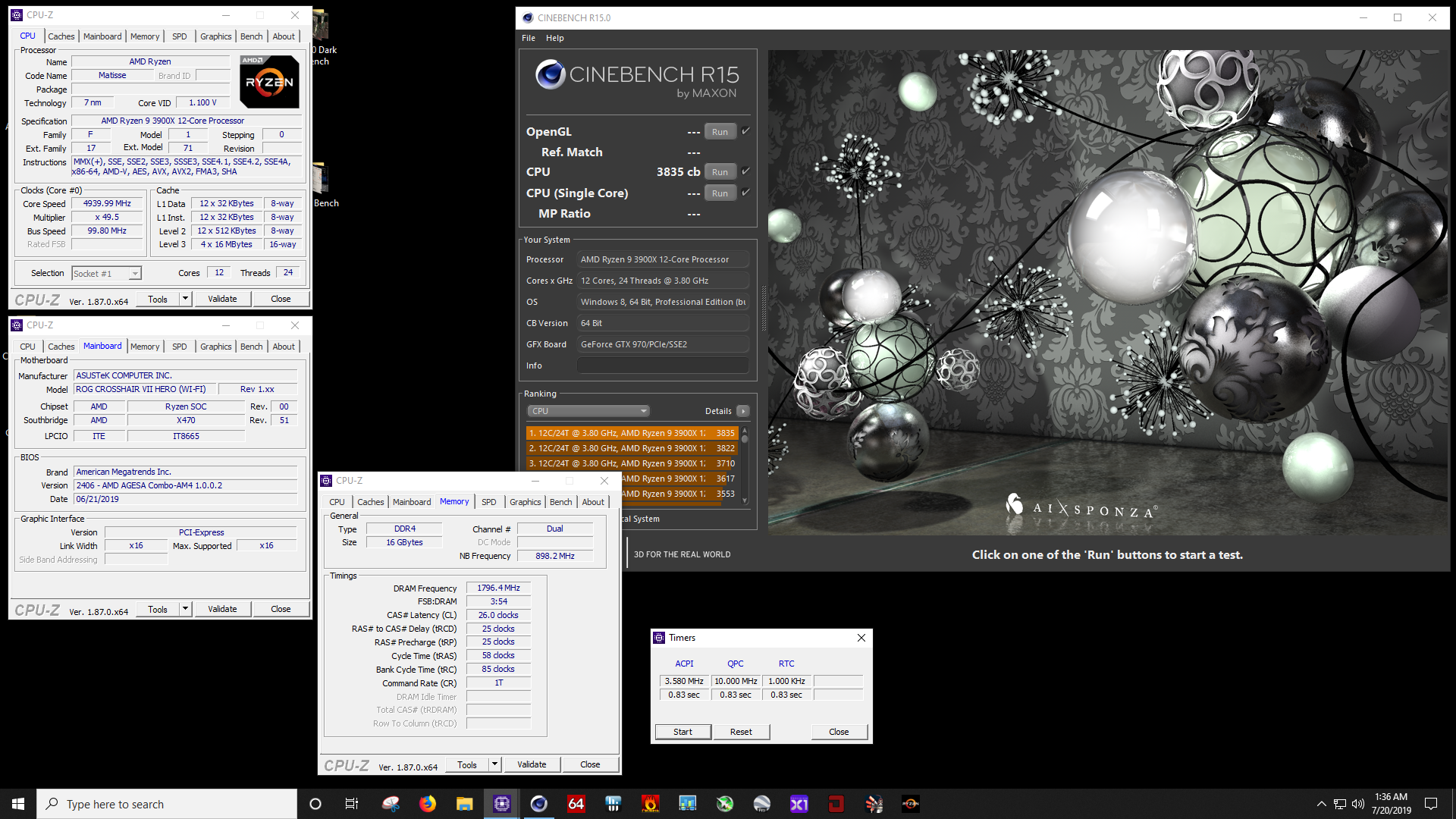Click the Cinebench taskbar icon
This screenshot has width=1456, height=819.
(x=539, y=804)
